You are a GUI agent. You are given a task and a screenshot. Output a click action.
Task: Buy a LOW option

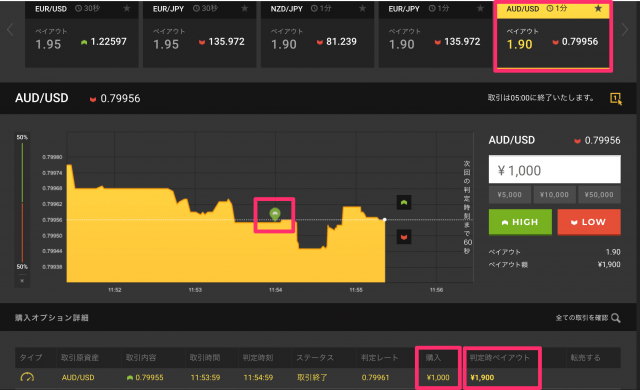589,222
